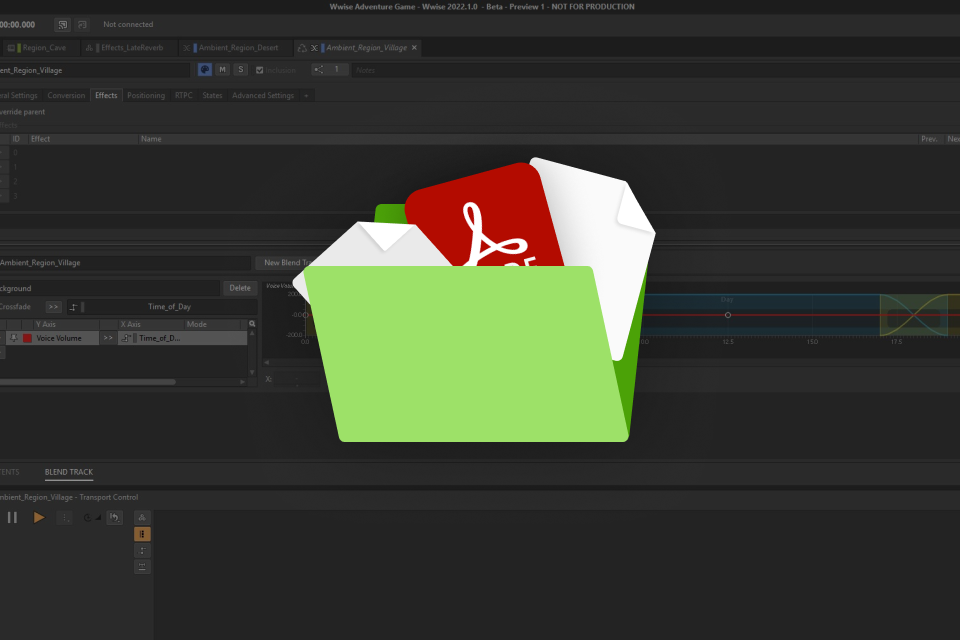The width and height of the screenshot is (960, 640).
Task: Click the horizontal scrollbar under the RTPC list
Action: [x=88, y=382]
